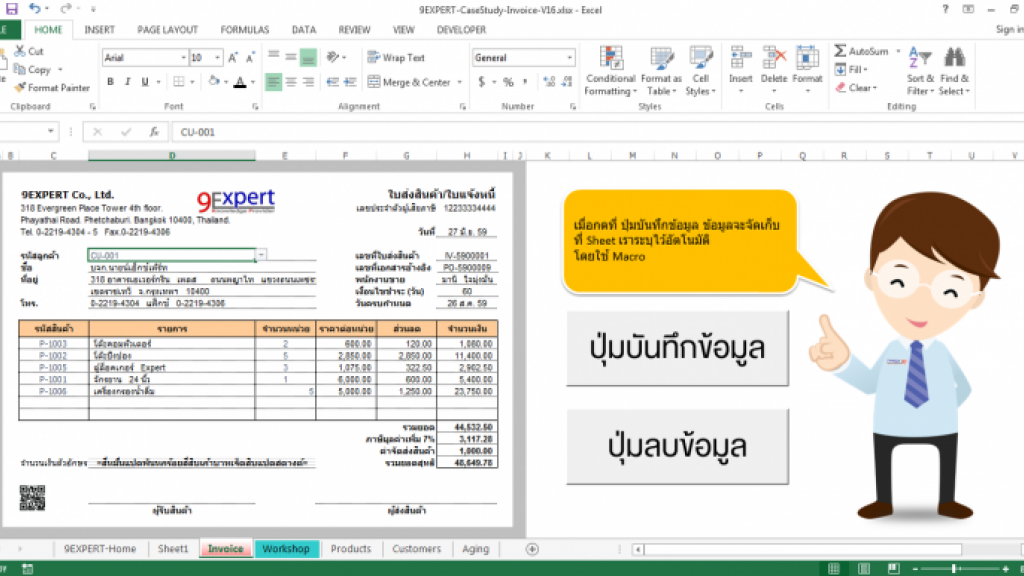
Task: Switch to the Customers sheet tab
Action: [417, 549]
